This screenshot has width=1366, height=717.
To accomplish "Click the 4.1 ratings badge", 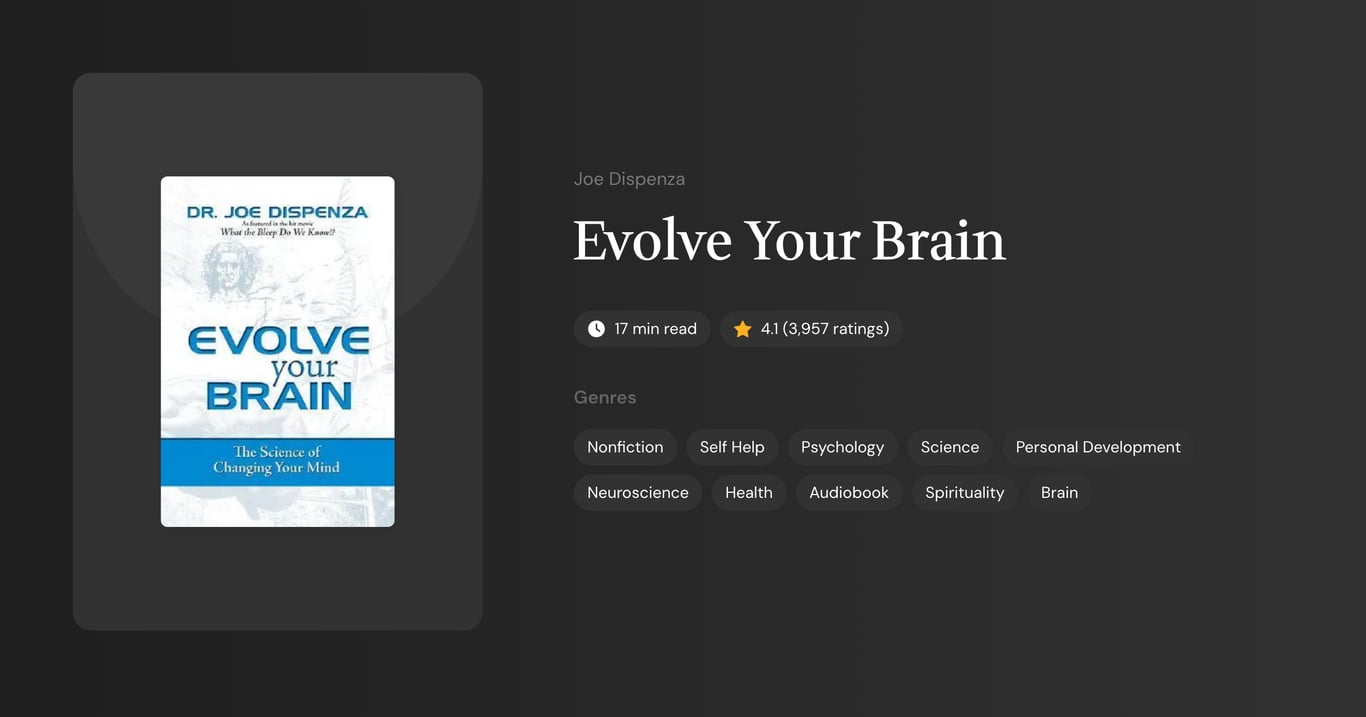I will point(811,328).
